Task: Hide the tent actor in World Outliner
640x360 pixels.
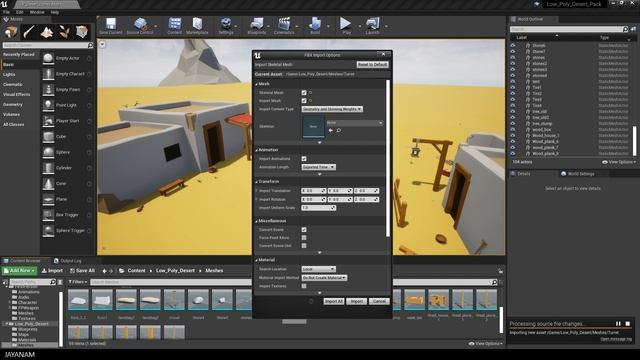Action: point(513,81)
